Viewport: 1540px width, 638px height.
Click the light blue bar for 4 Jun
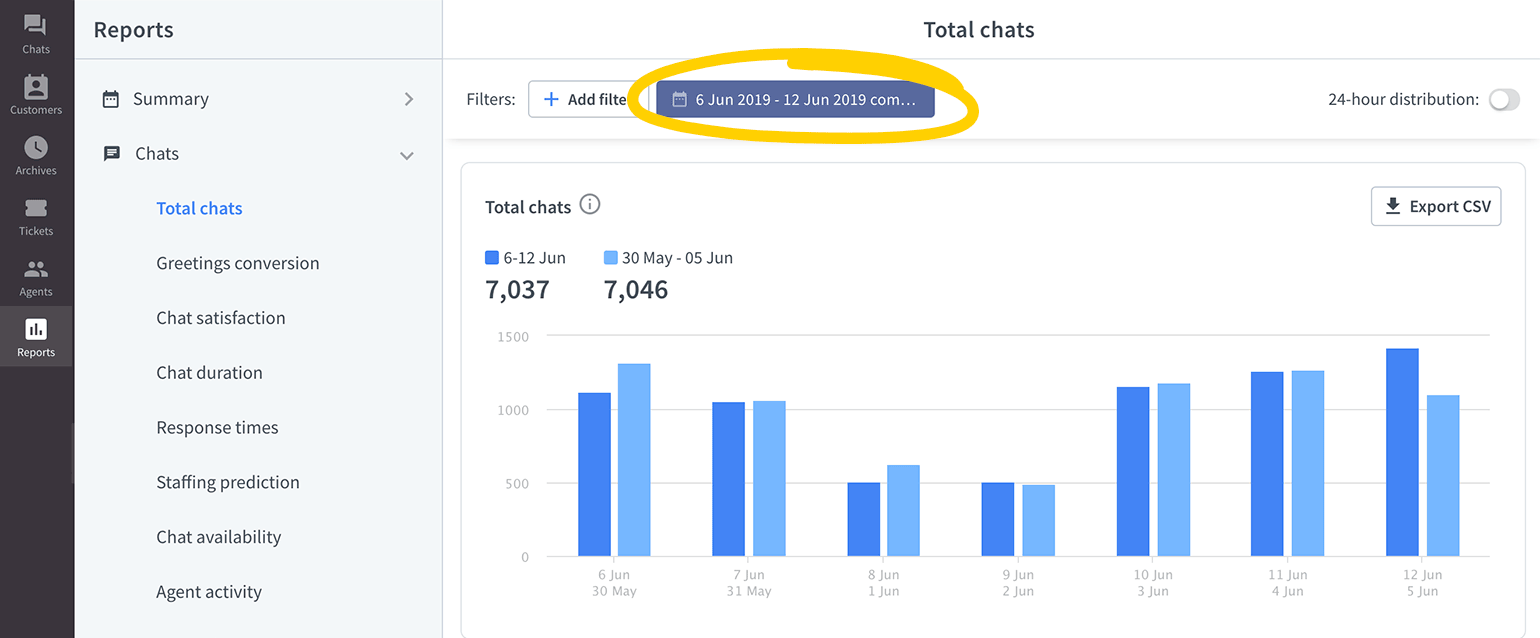(x=1308, y=464)
